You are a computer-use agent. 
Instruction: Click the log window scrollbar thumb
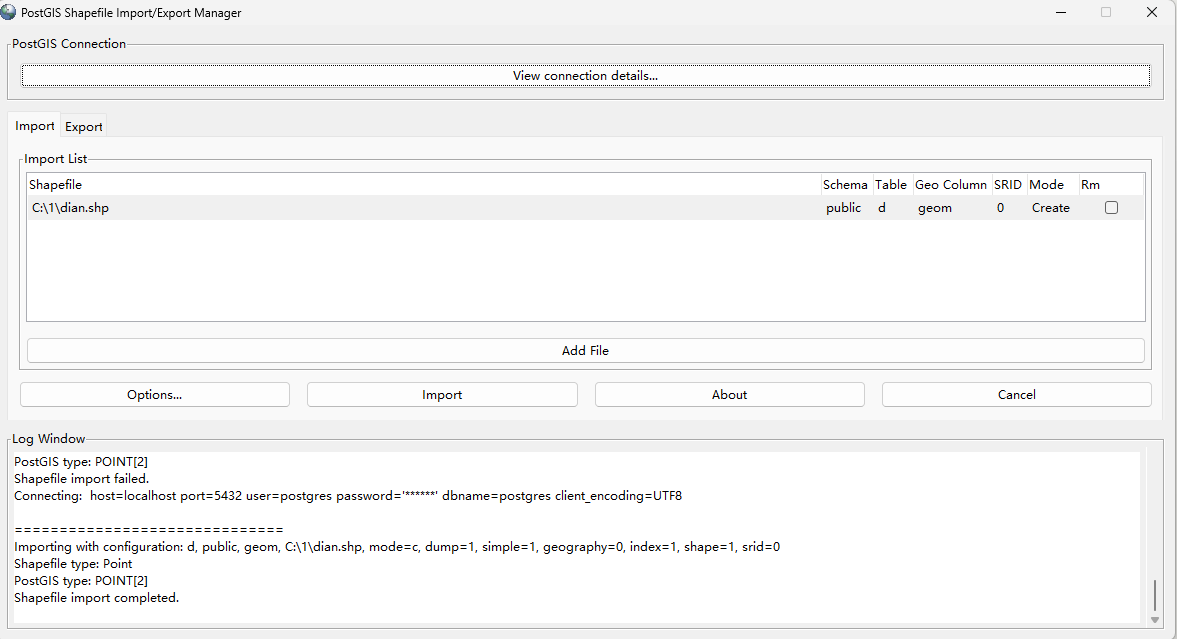(x=1154, y=595)
